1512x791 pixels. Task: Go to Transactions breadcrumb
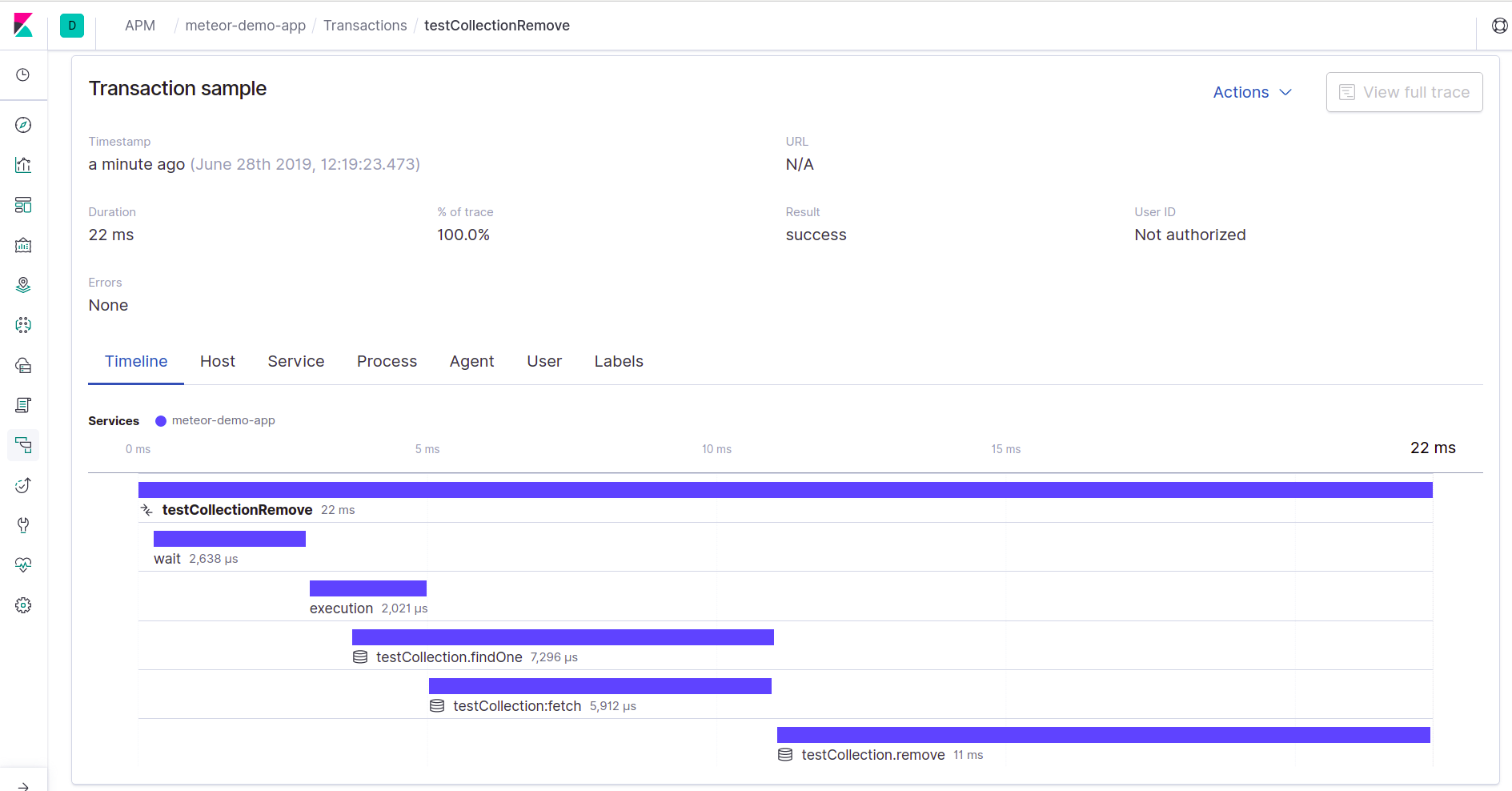pyautogui.click(x=365, y=26)
